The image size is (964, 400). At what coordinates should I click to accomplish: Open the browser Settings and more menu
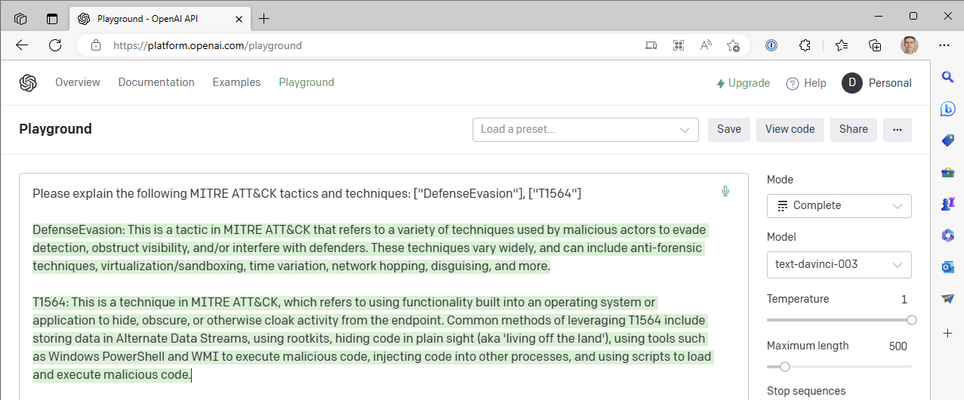coord(944,45)
